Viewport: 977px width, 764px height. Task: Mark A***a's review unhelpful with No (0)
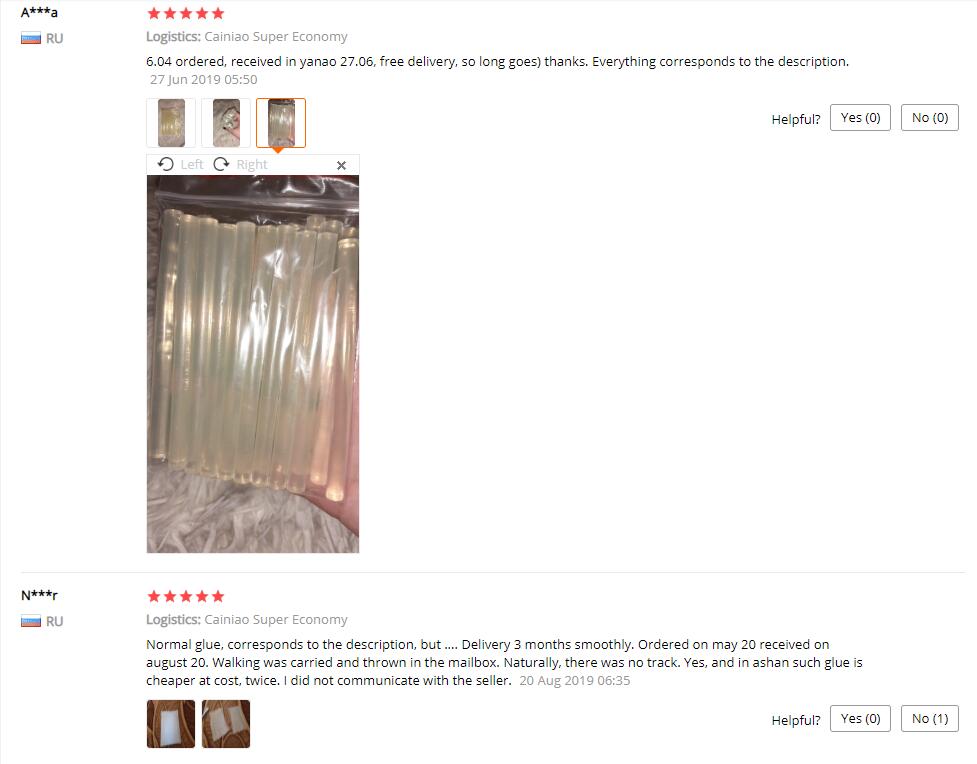(x=930, y=118)
